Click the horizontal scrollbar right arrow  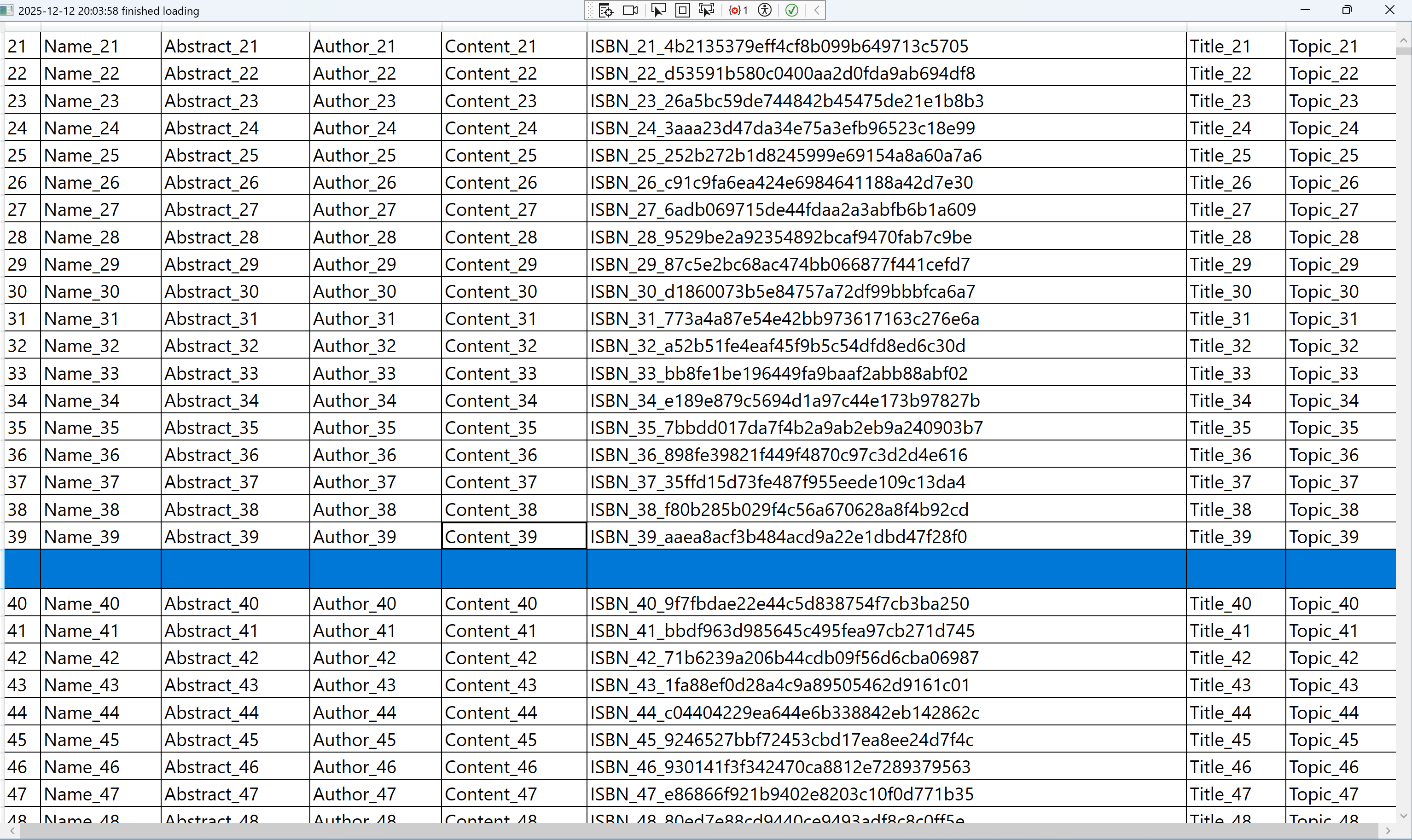click(1388, 831)
